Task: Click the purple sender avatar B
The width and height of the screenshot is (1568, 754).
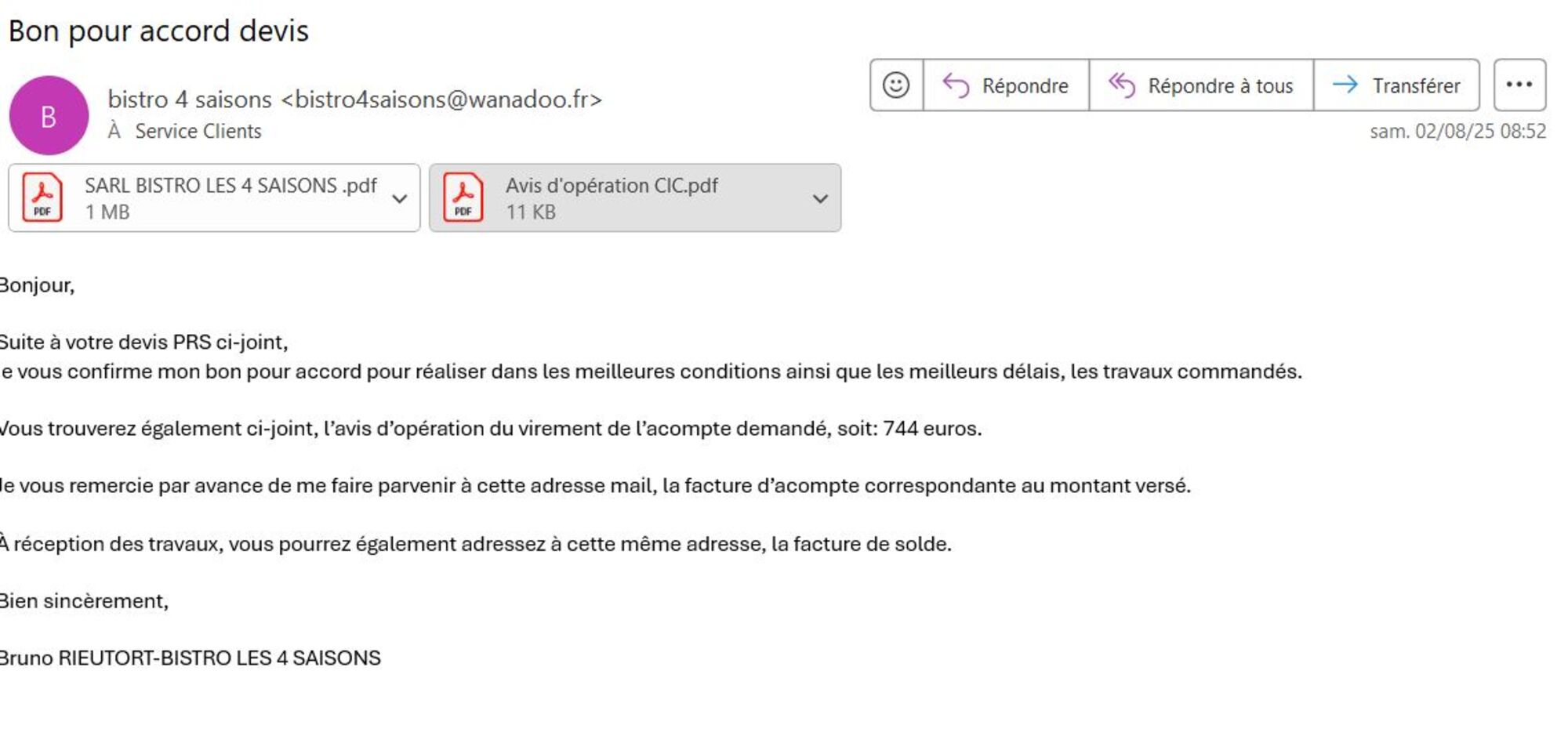Action: point(49,116)
